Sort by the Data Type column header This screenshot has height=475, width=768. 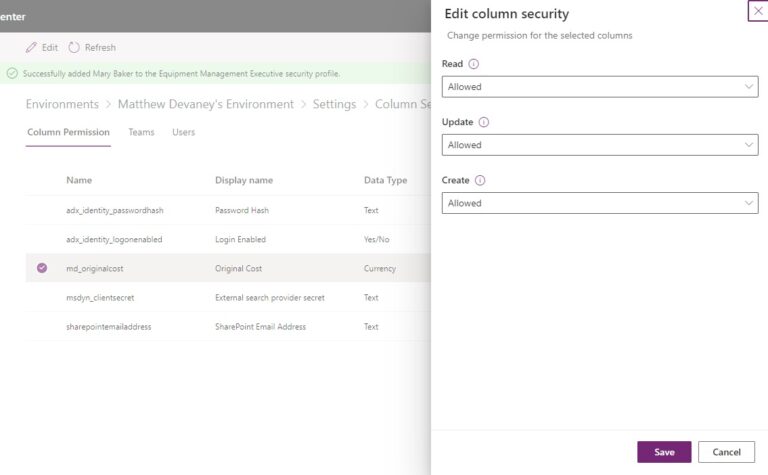tap(385, 180)
